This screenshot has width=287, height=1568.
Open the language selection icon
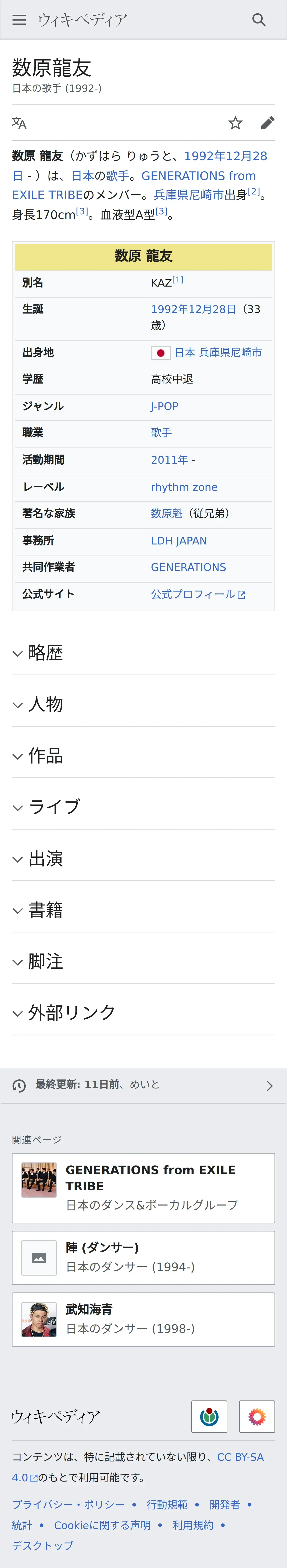point(19,123)
